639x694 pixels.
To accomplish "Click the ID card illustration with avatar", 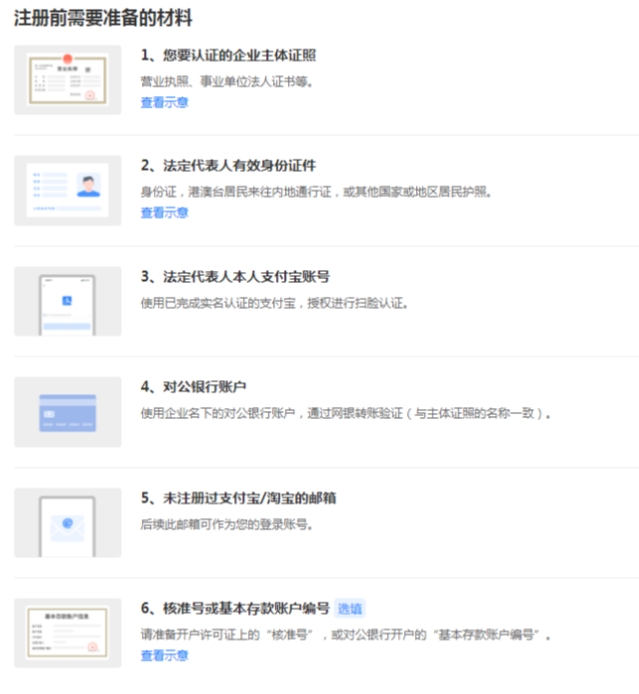I will coord(68,190).
